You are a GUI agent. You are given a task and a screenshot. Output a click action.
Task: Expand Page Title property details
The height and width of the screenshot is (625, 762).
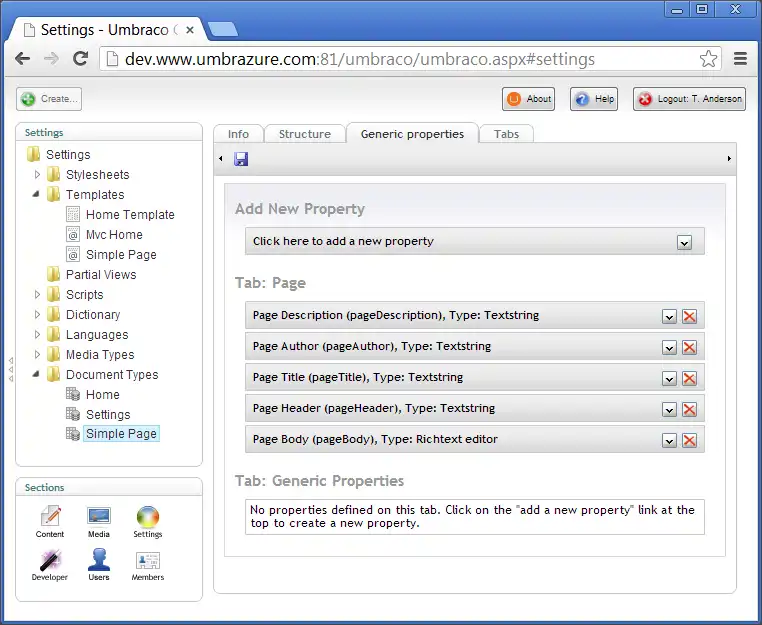click(669, 379)
